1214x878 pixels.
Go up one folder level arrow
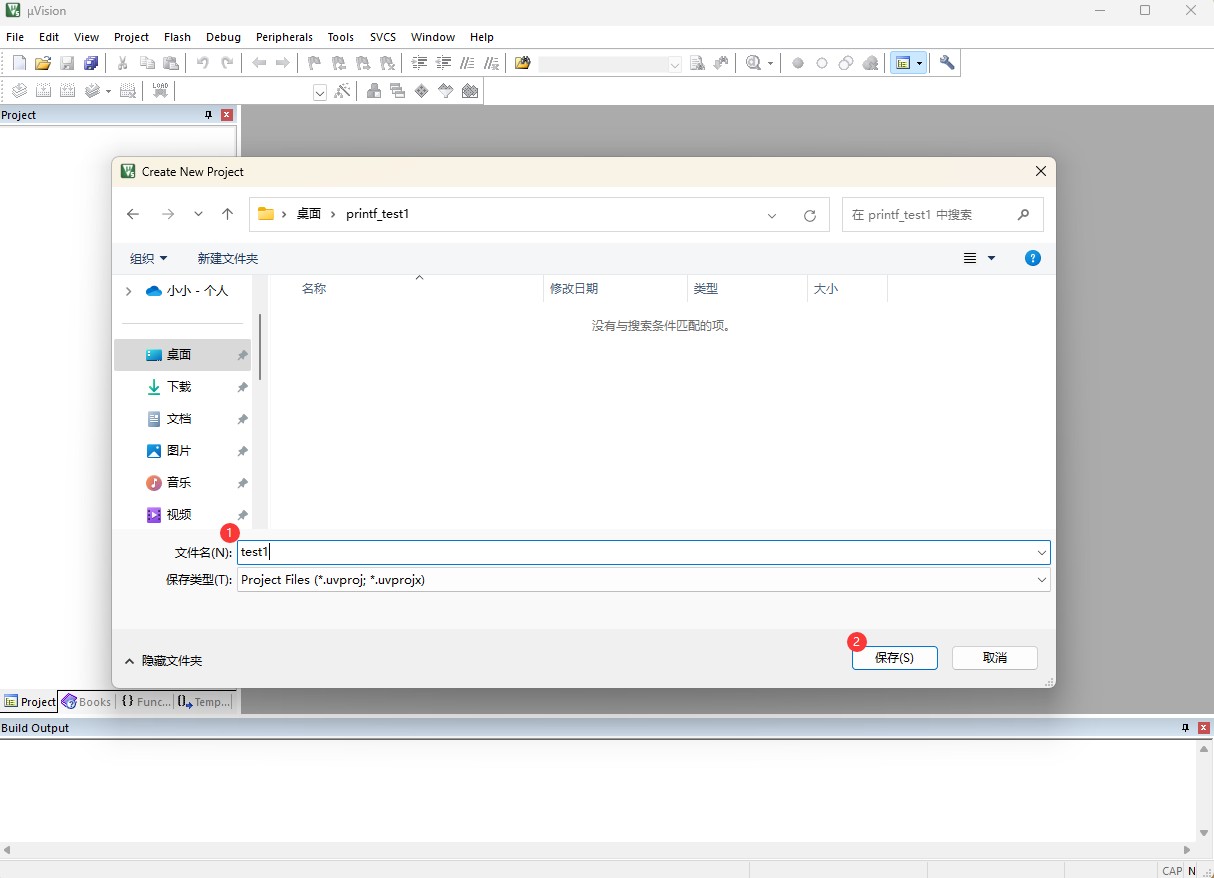228,214
